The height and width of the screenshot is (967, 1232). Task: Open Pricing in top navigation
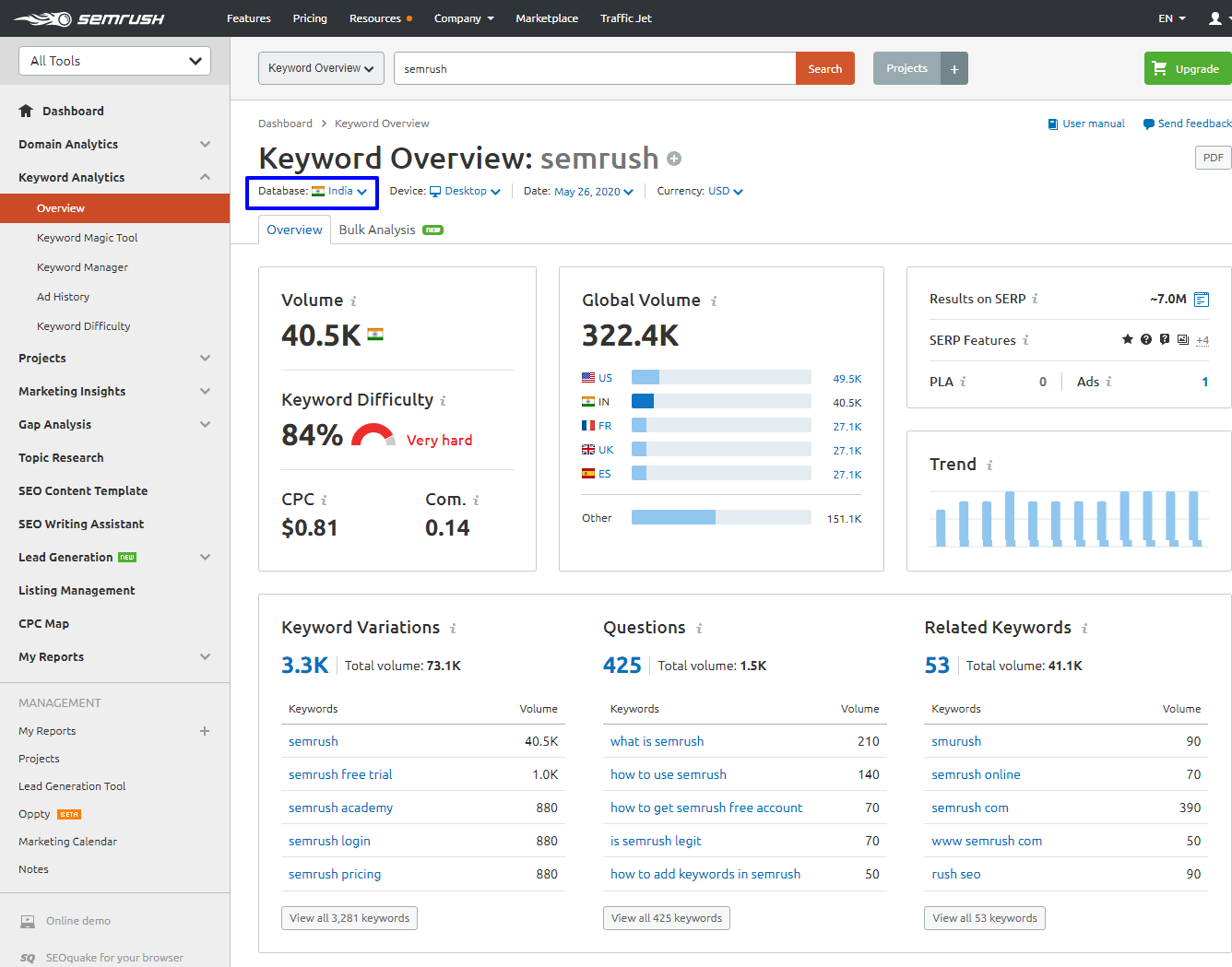pos(310,18)
